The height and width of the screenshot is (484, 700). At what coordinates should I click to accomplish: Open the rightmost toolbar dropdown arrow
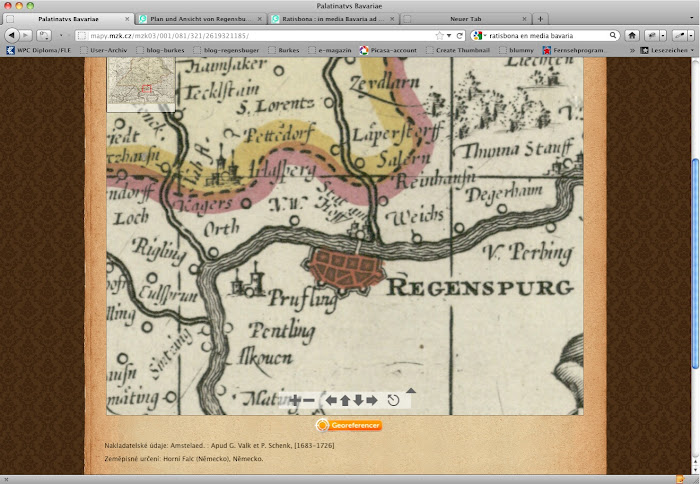(x=691, y=35)
